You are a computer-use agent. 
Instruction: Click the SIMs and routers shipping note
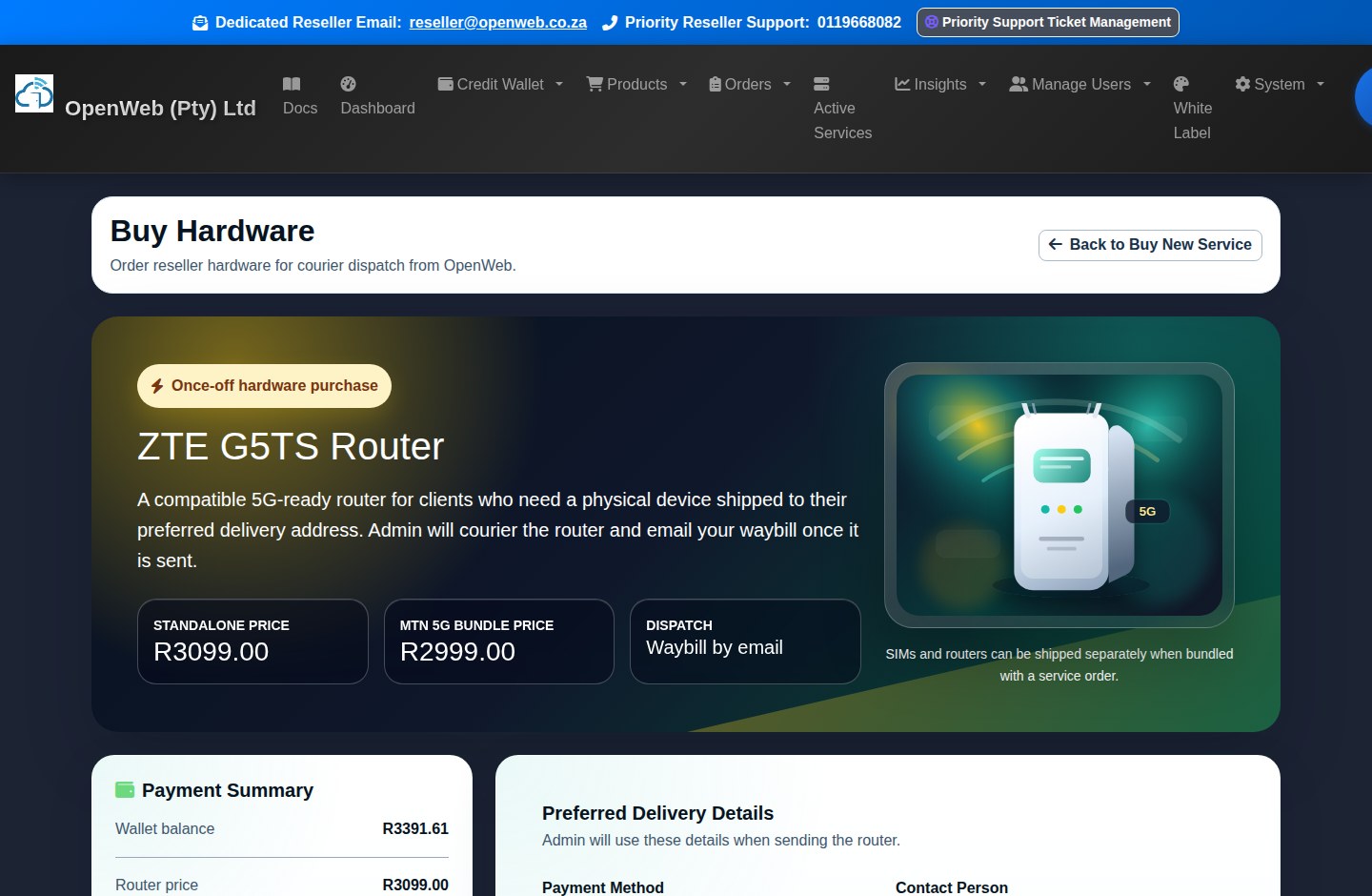click(1059, 664)
